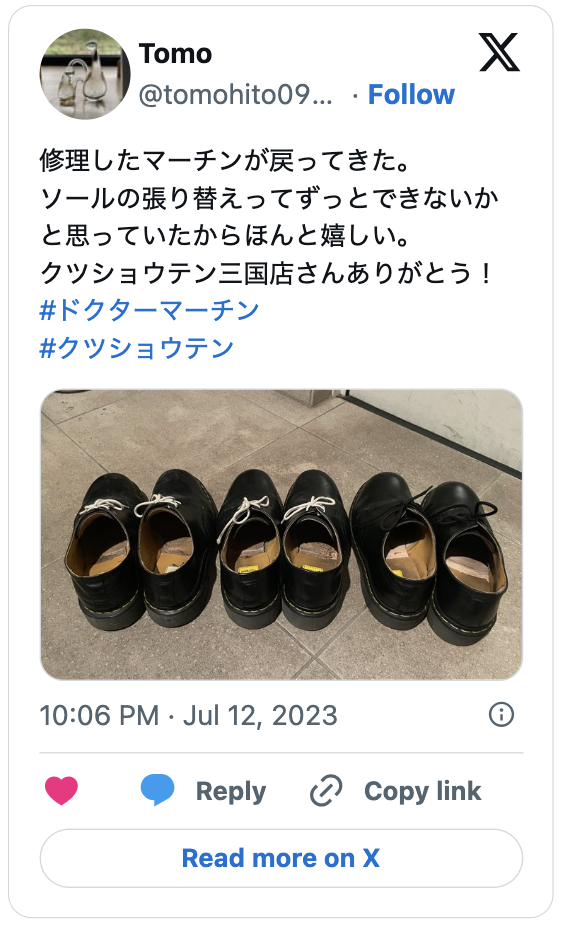Click the X logo icon
Screen dimensions: 562x926
pyautogui.click(x=499, y=53)
